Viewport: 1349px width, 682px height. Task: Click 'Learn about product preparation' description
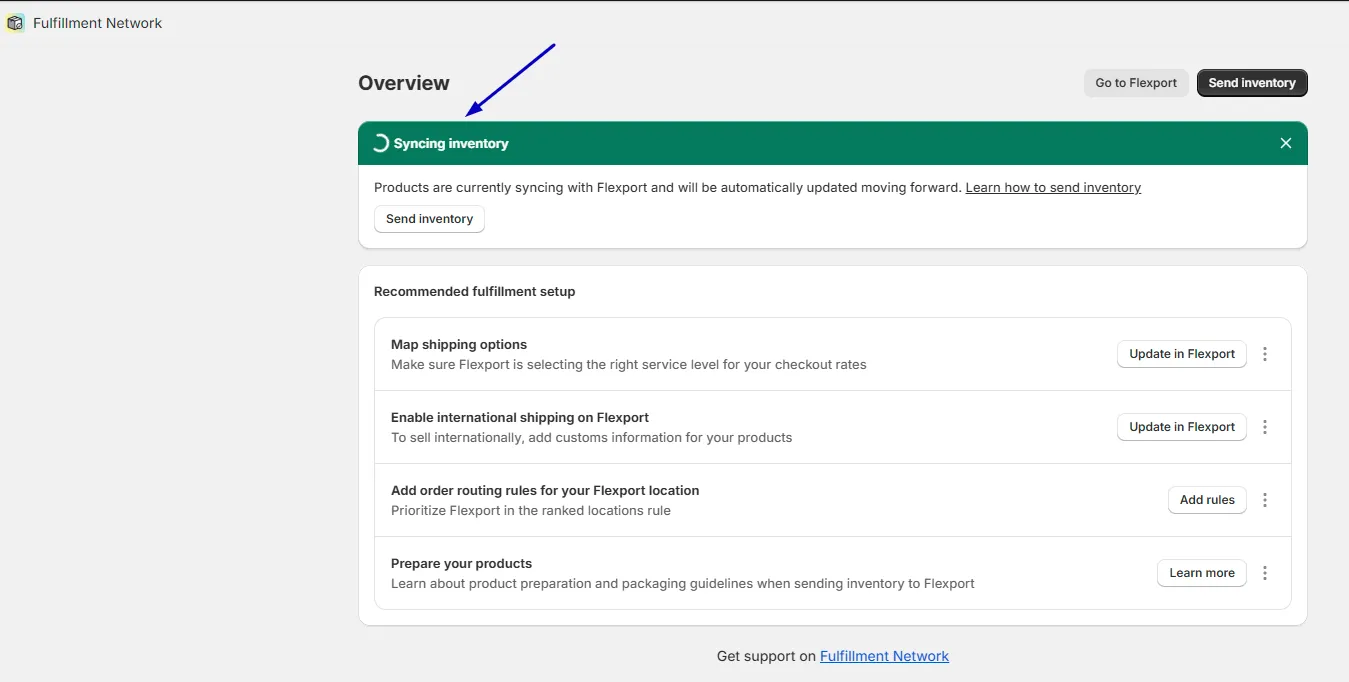pyautogui.click(x=683, y=583)
